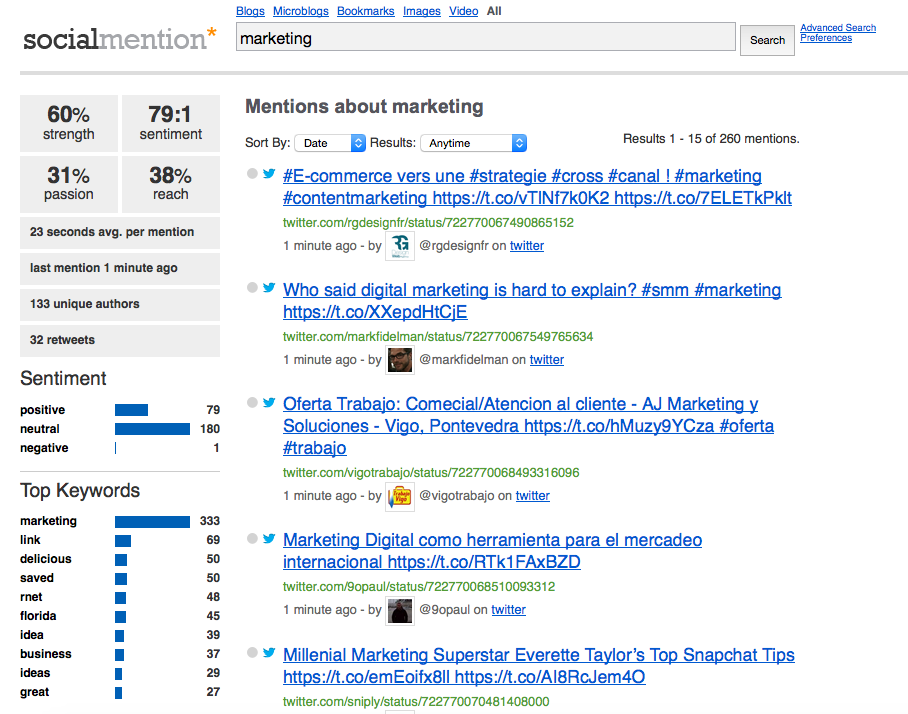Click the 'business' keyword label
Image resolution: width=908 pixels, height=714 pixels.
(x=46, y=654)
